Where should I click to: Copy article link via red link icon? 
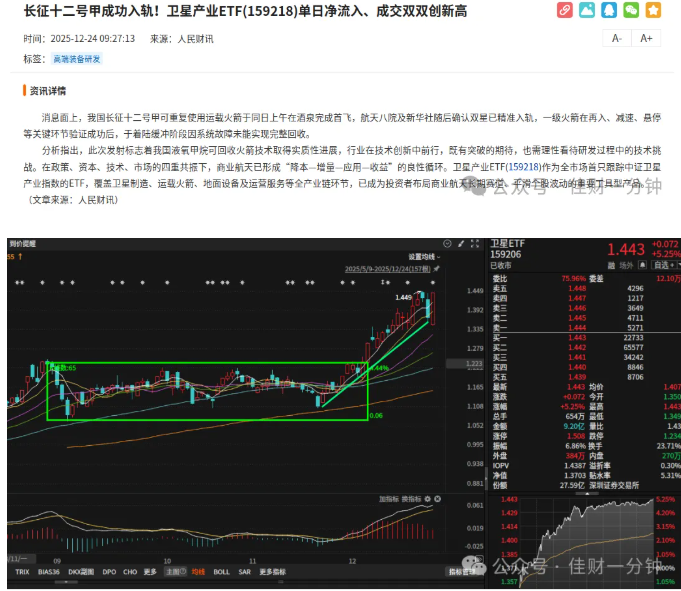565,10
